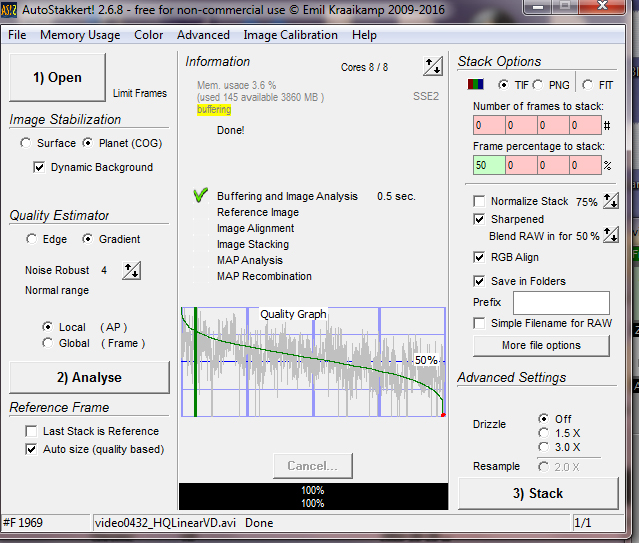Image resolution: width=639 pixels, height=543 pixels.
Task: Adjust the Normalize Stack 75% stepper
Action: point(610,201)
